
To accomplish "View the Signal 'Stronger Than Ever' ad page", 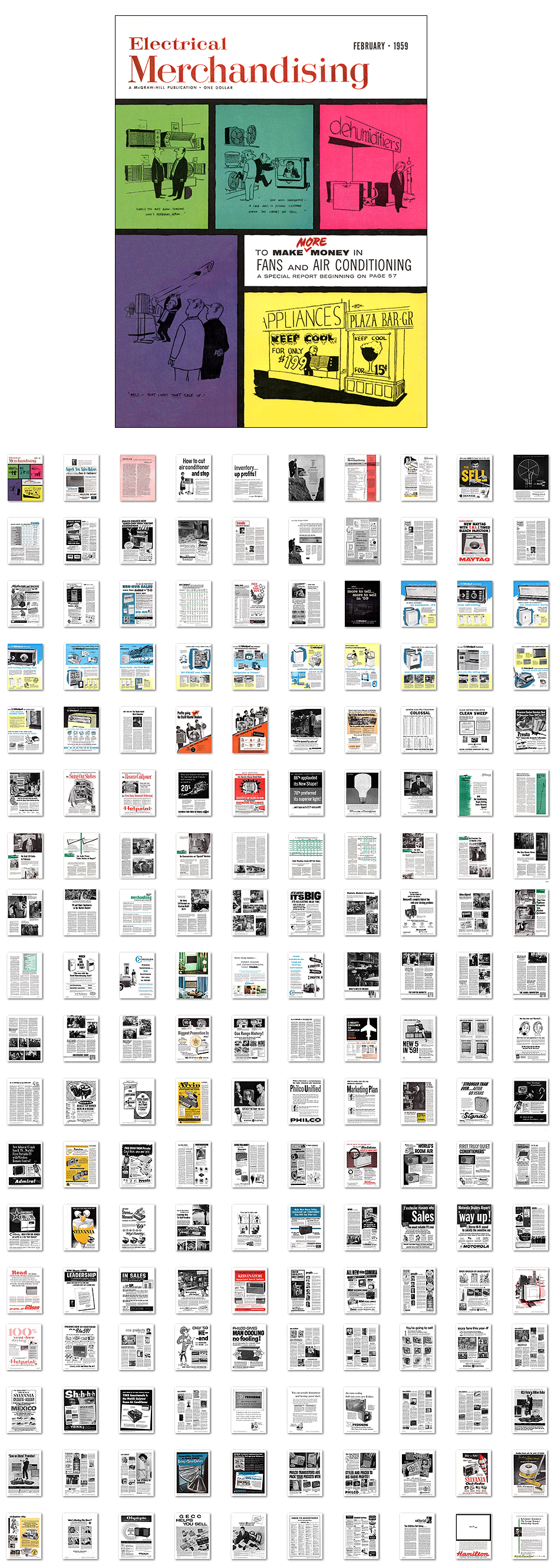I will pos(475,1102).
